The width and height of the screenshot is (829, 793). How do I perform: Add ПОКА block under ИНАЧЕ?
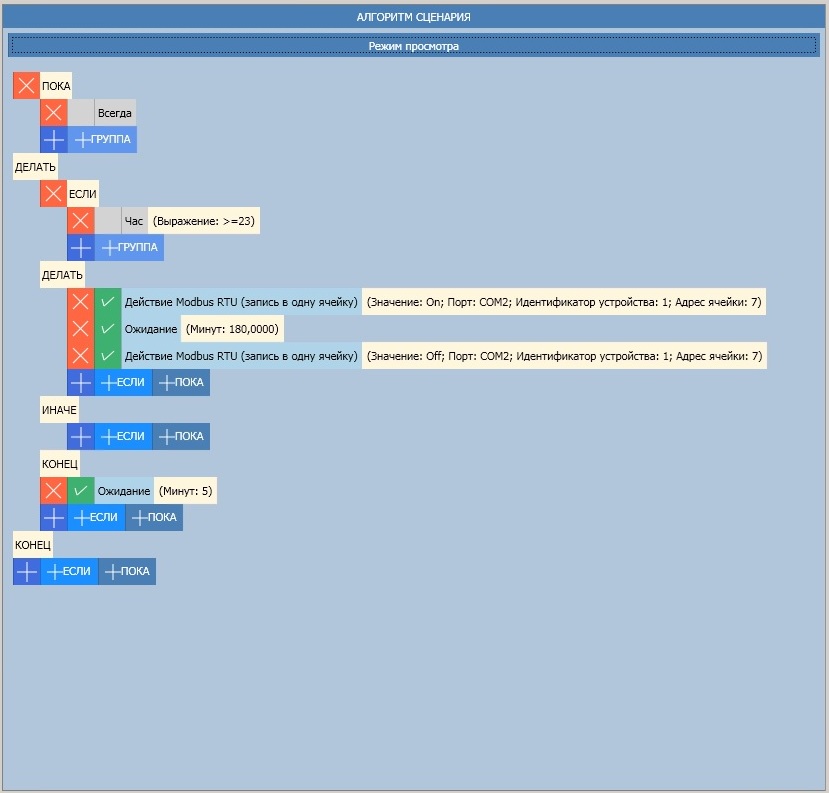[x=181, y=436]
